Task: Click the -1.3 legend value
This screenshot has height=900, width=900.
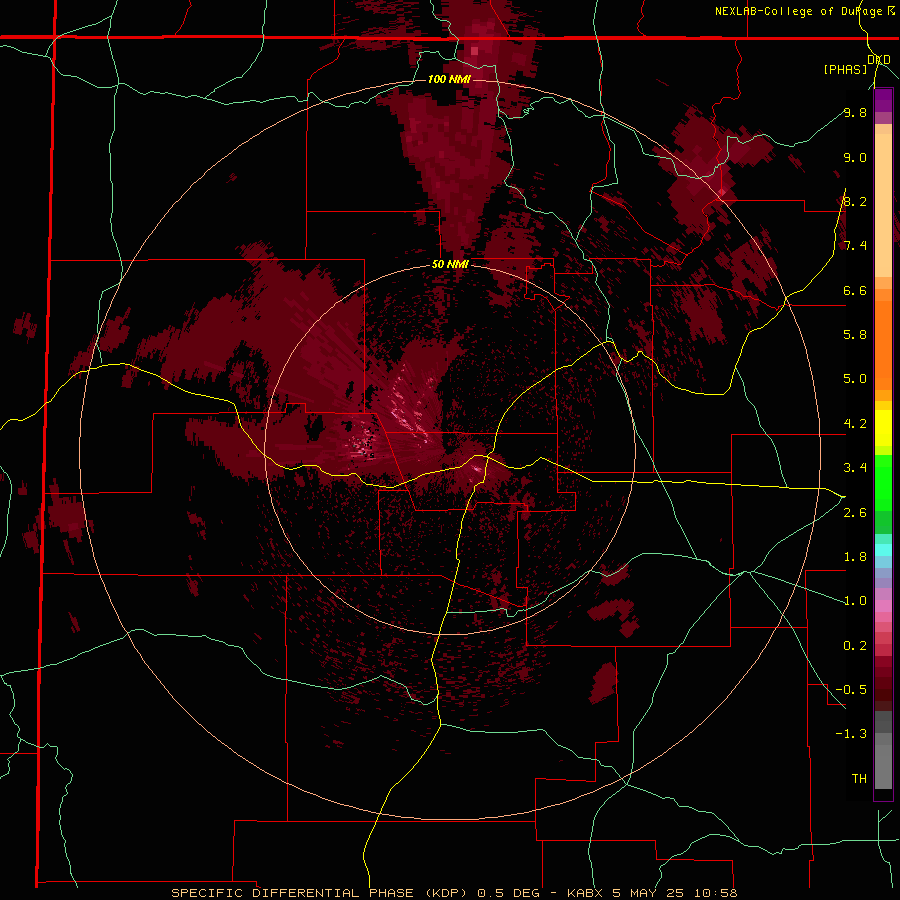Action: [x=851, y=734]
